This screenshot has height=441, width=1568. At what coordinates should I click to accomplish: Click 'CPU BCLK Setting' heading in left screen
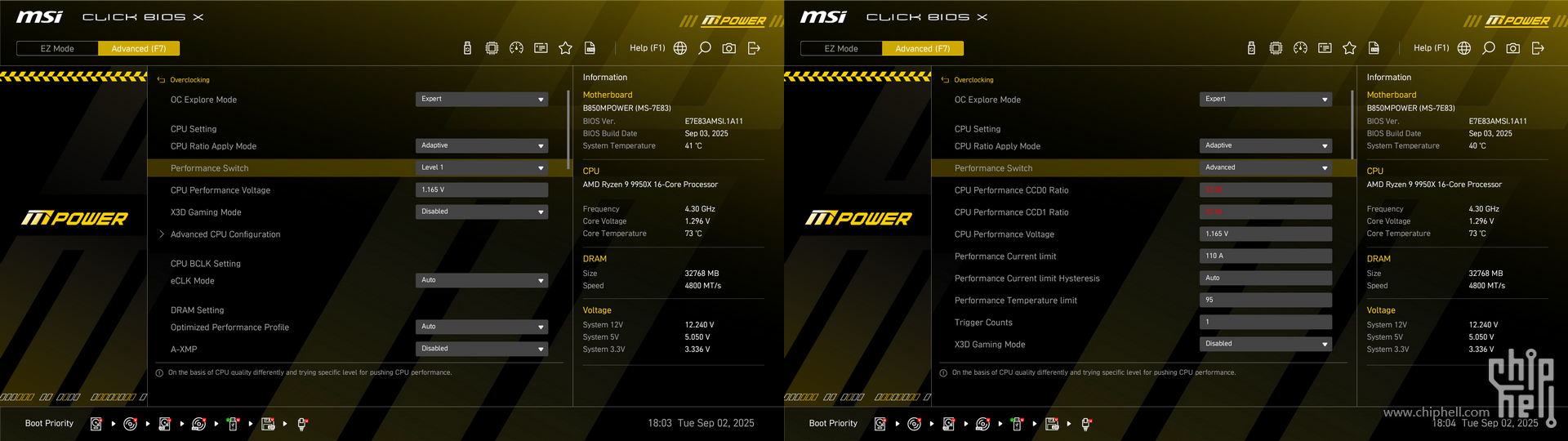coord(205,264)
